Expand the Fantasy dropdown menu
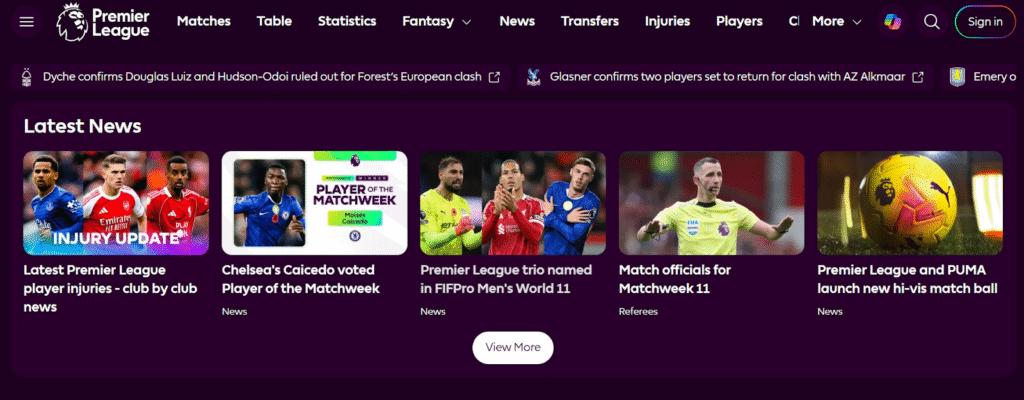Screen dimensions: 1024x400 pyautogui.click(x=437, y=22)
